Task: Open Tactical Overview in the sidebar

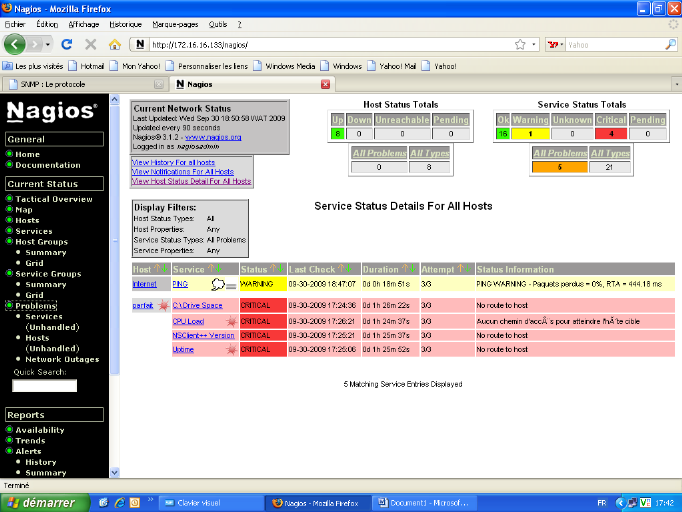Action: point(54,199)
